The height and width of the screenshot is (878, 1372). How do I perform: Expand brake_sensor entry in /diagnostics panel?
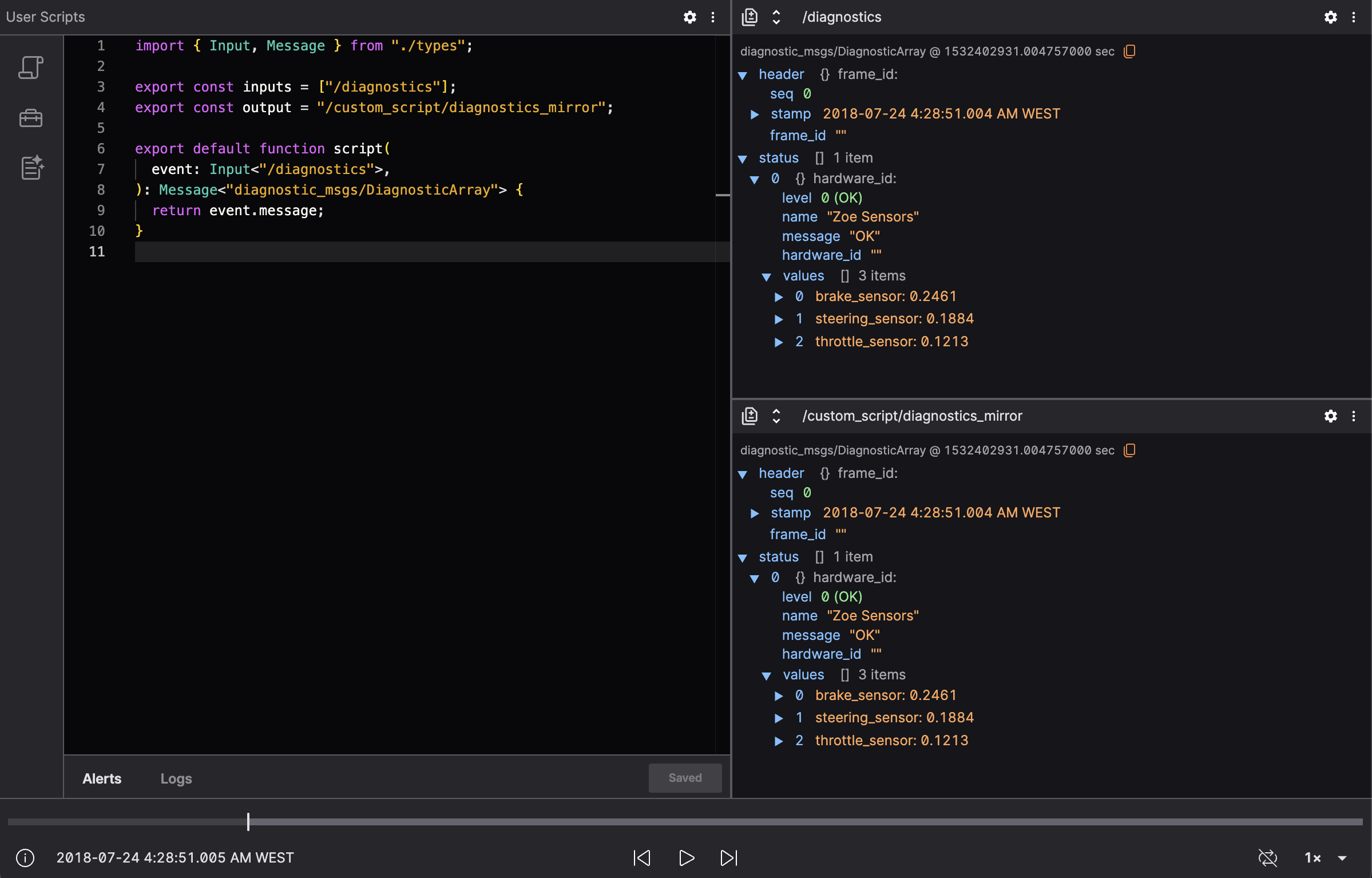pos(779,297)
